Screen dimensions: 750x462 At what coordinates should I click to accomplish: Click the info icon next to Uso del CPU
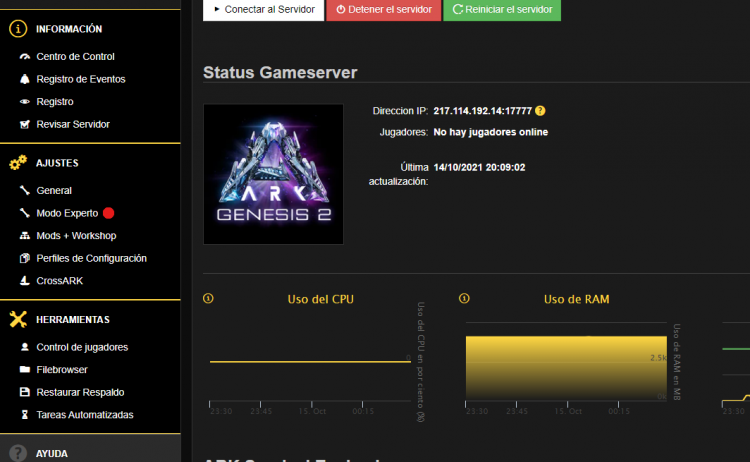coord(209,298)
